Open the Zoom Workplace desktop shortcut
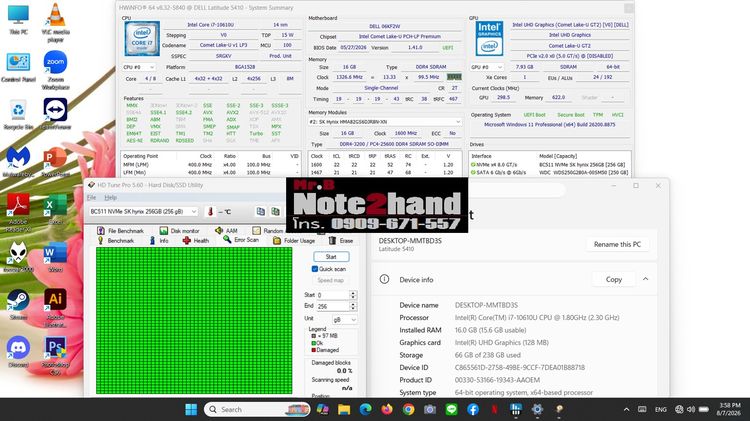 click(x=55, y=70)
